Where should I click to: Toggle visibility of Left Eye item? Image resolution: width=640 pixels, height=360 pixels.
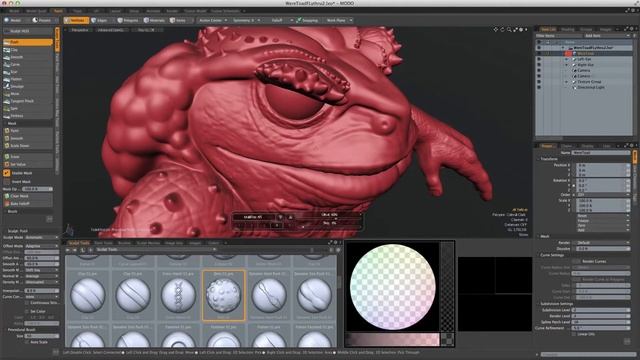click(539, 59)
